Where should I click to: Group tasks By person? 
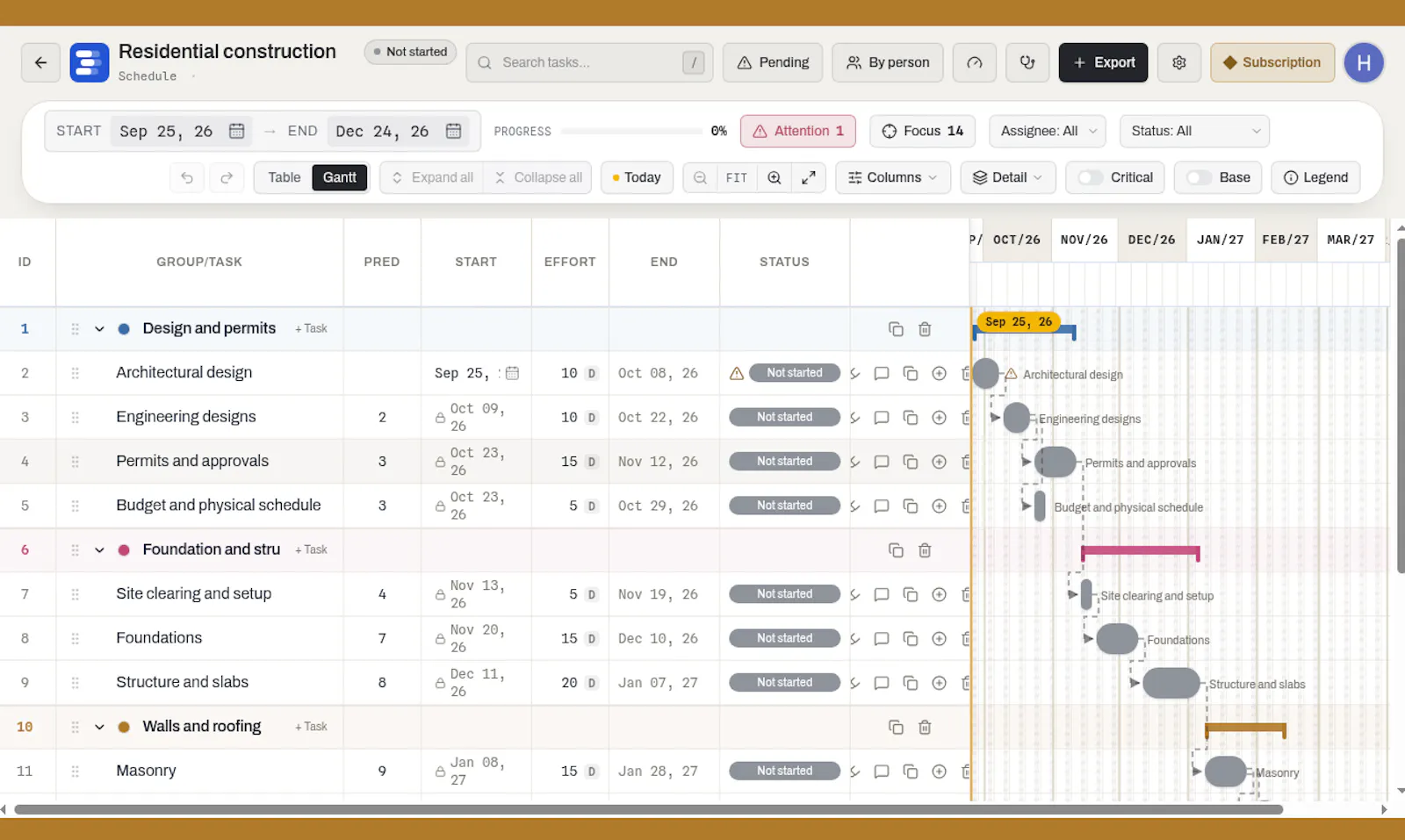[x=888, y=62]
